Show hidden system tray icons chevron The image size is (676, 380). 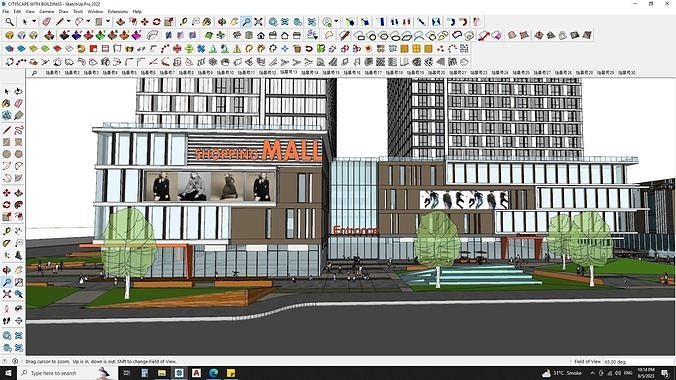pos(592,373)
